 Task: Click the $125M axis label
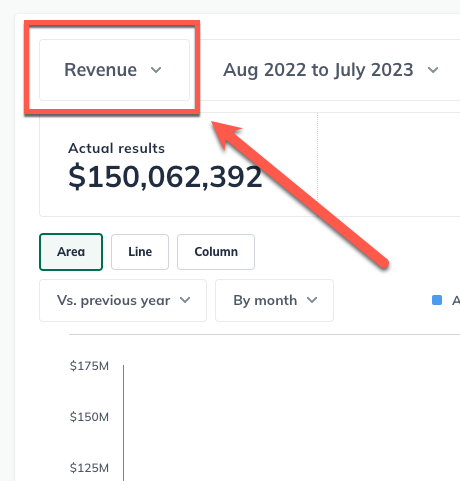click(x=89, y=468)
